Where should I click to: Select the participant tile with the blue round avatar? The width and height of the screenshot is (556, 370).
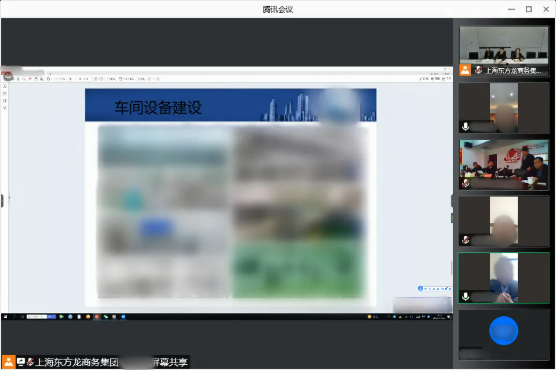pos(504,335)
